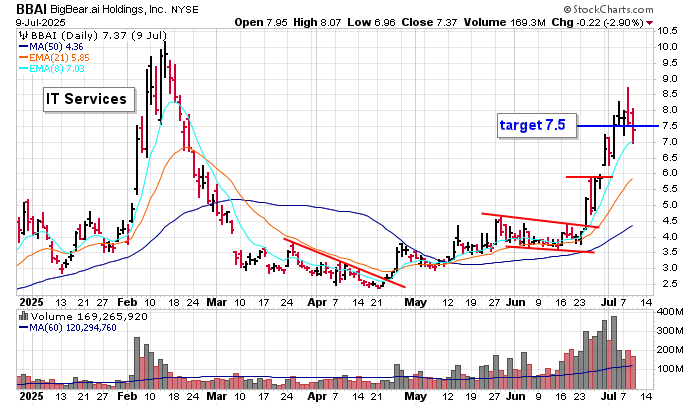The image size is (700, 405).
Task: Click 3.5 on the price axis
Action: pyautogui.click(x=670, y=252)
